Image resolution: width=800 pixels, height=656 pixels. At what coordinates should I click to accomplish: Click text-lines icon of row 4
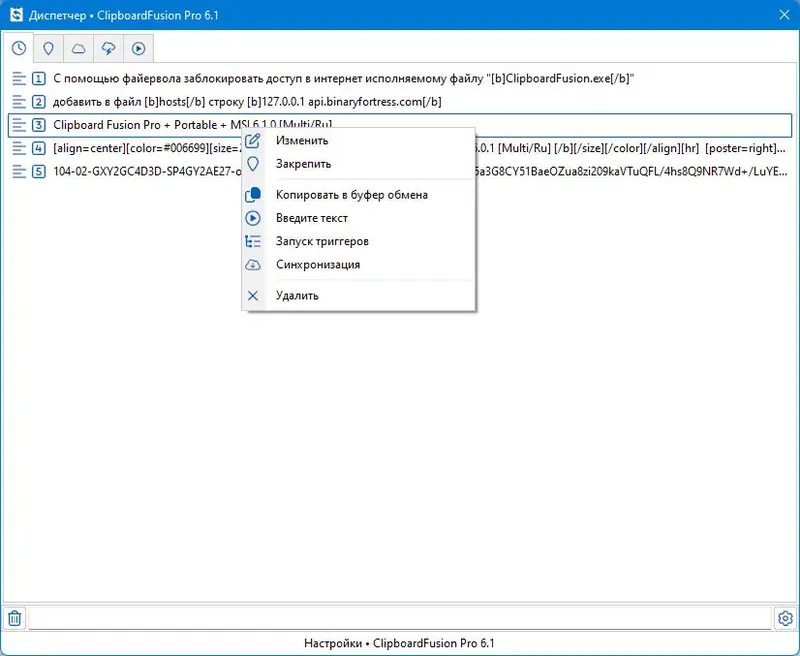coord(19,148)
